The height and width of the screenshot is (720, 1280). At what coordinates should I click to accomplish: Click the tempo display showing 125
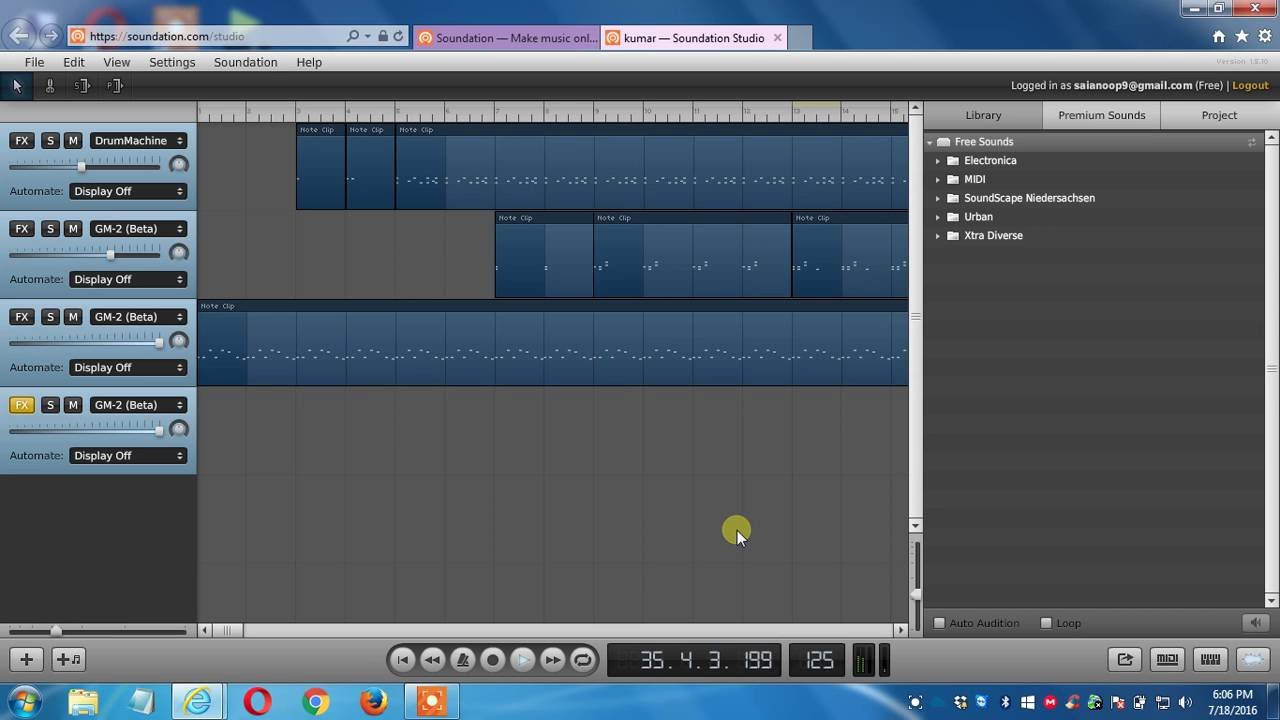[x=819, y=660]
